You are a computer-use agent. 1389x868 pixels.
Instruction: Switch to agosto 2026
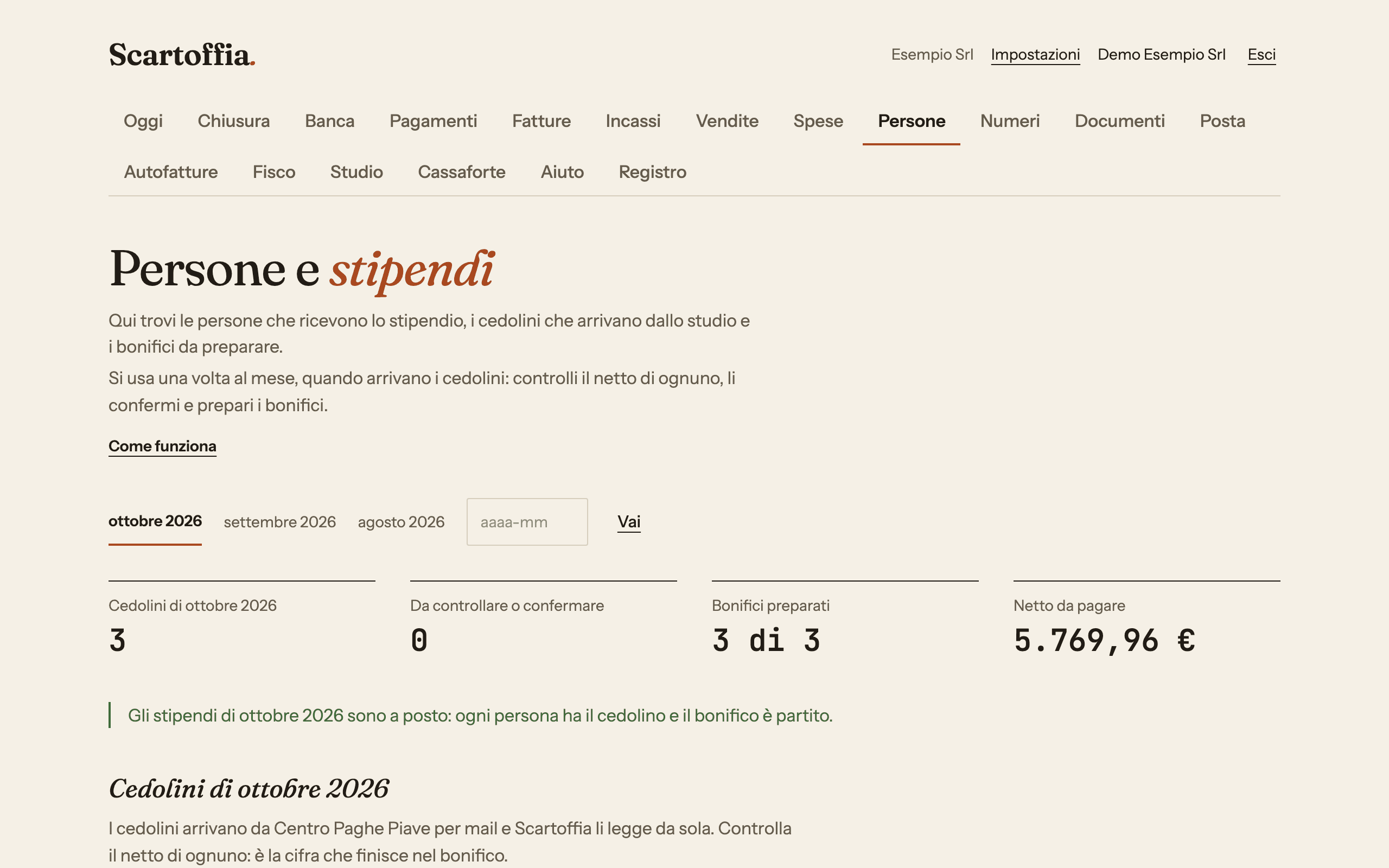(400, 522)
